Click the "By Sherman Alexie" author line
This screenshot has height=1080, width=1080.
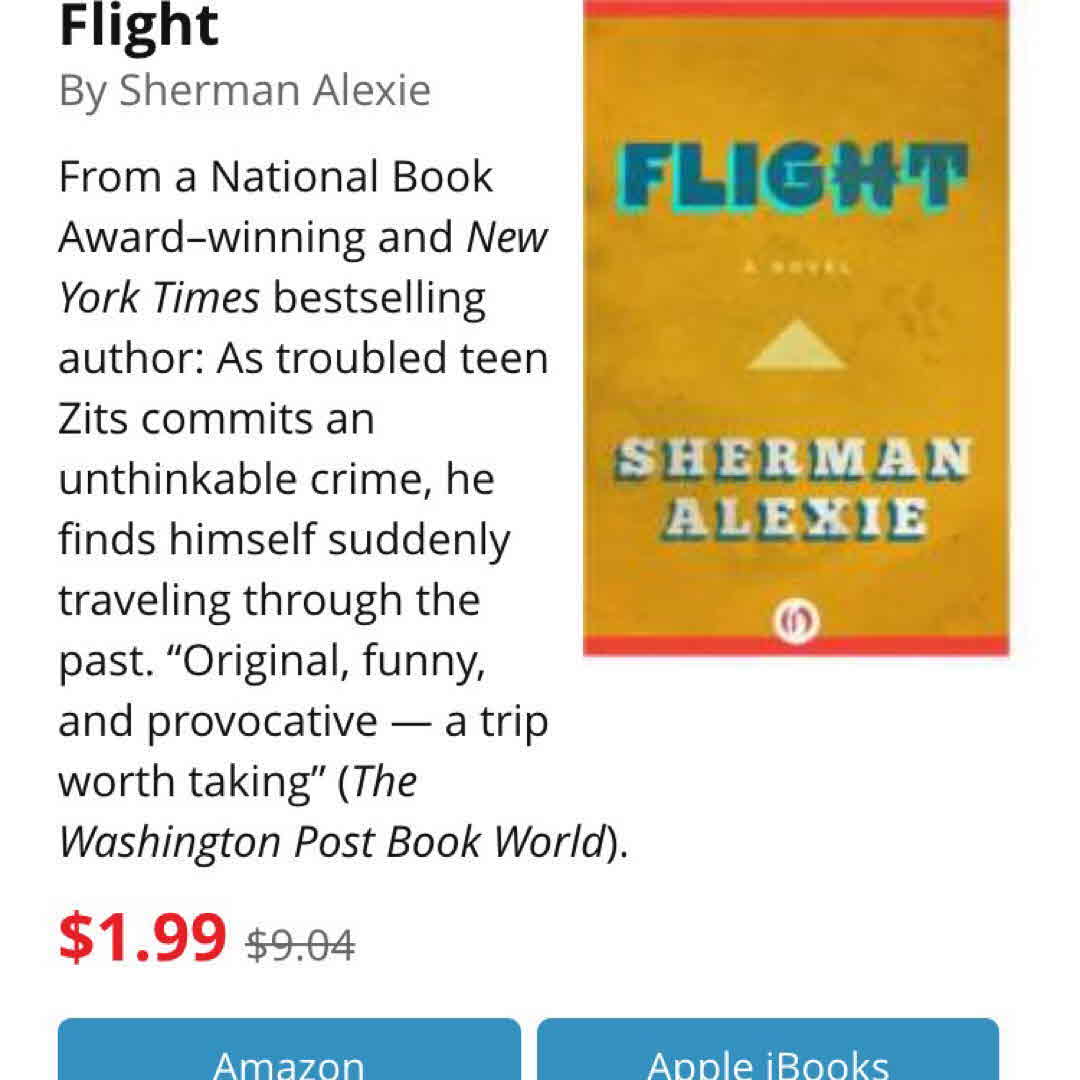[245, 90]
